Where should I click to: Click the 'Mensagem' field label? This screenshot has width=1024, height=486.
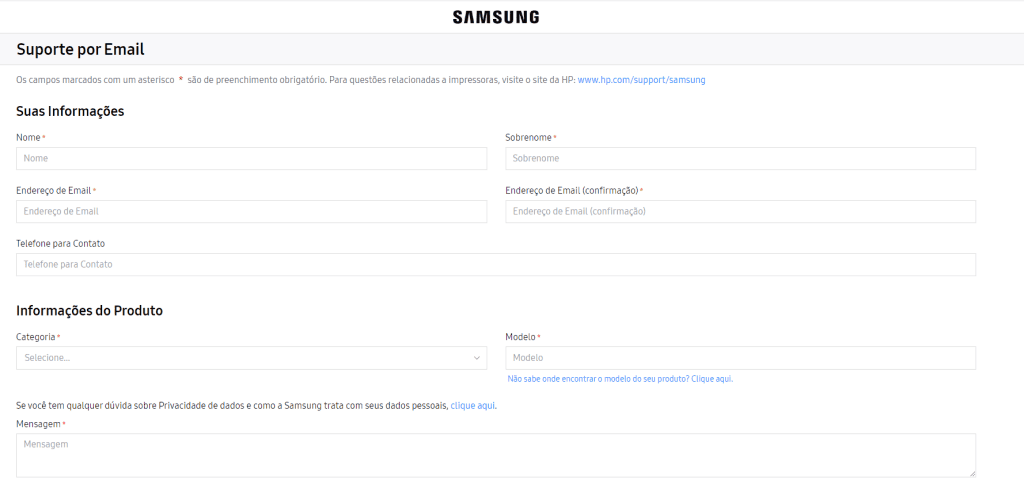pos(39,425)
